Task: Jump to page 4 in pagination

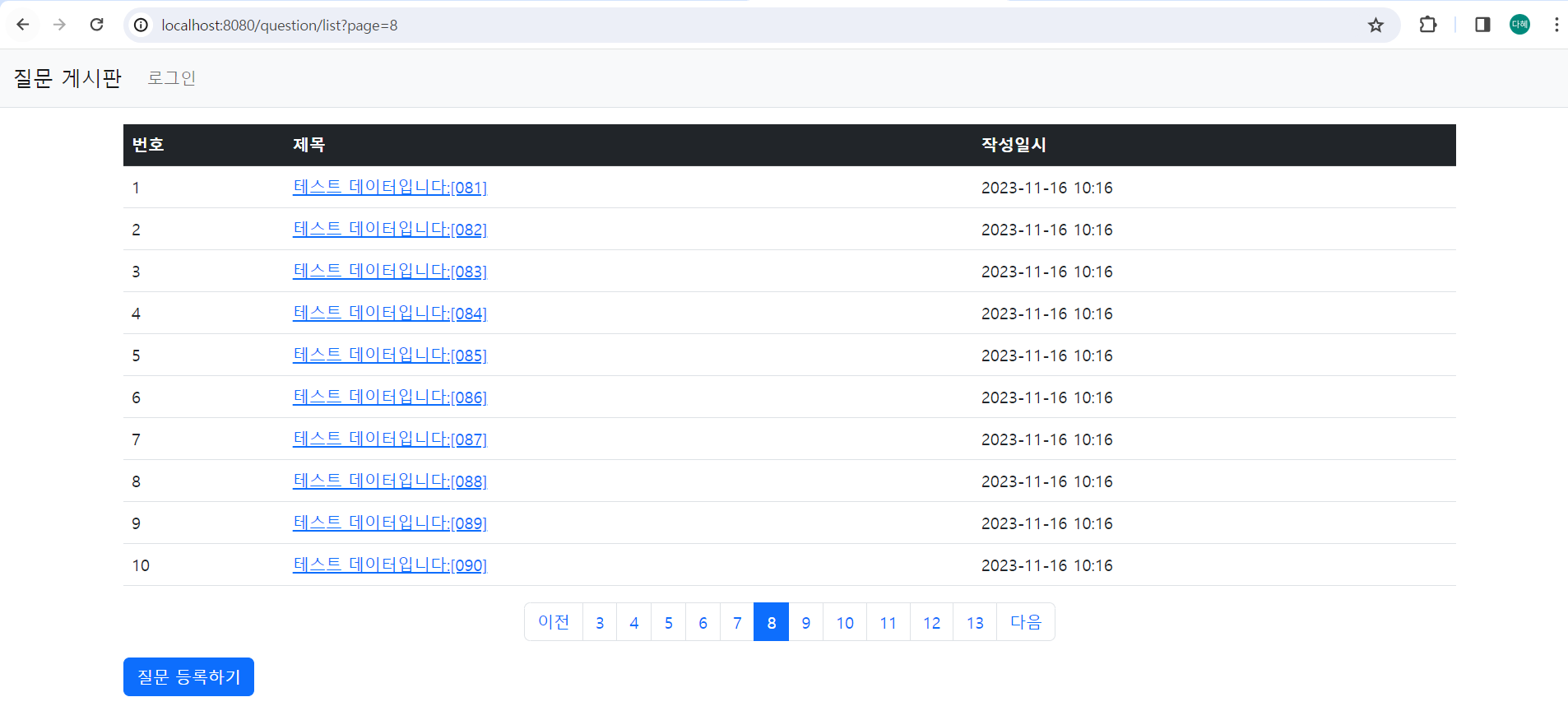Action: (x=634, y=622)
